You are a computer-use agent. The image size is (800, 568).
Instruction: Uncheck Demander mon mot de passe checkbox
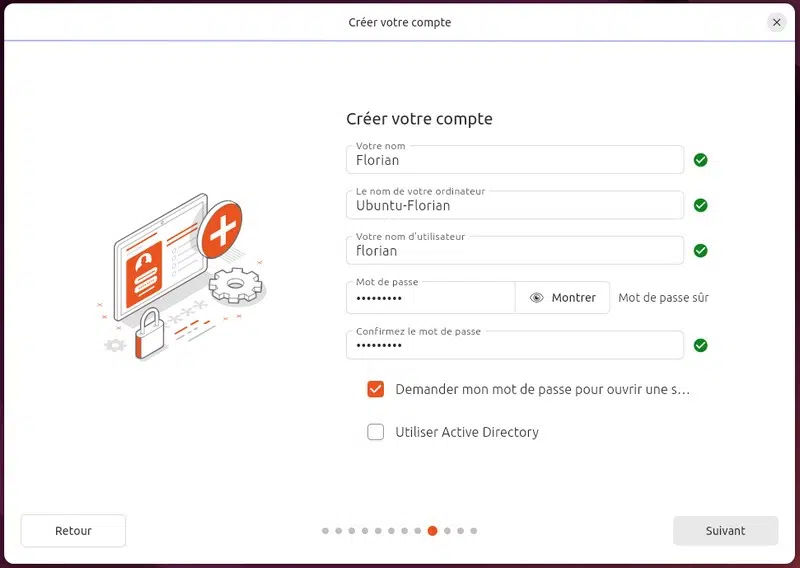click(x=376, y=389)
